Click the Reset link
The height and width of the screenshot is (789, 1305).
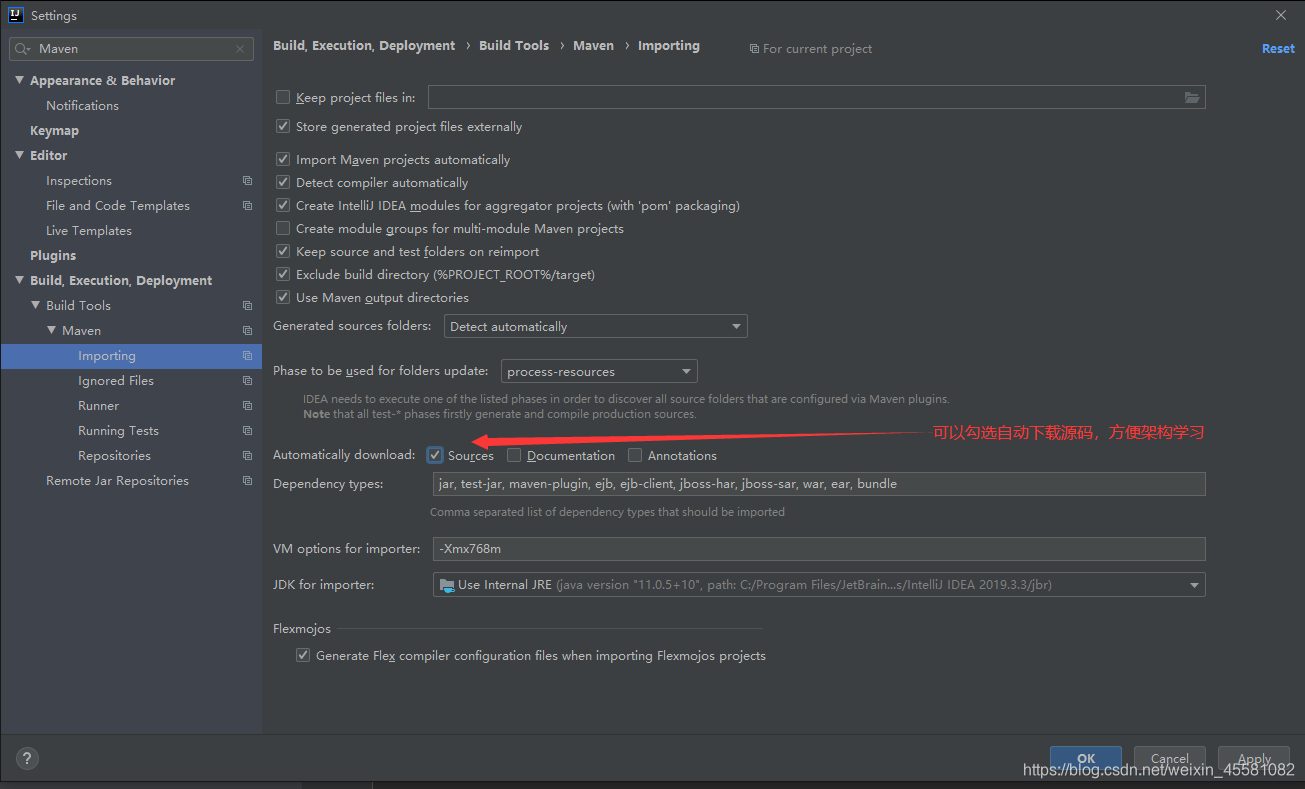point(1278,49)
